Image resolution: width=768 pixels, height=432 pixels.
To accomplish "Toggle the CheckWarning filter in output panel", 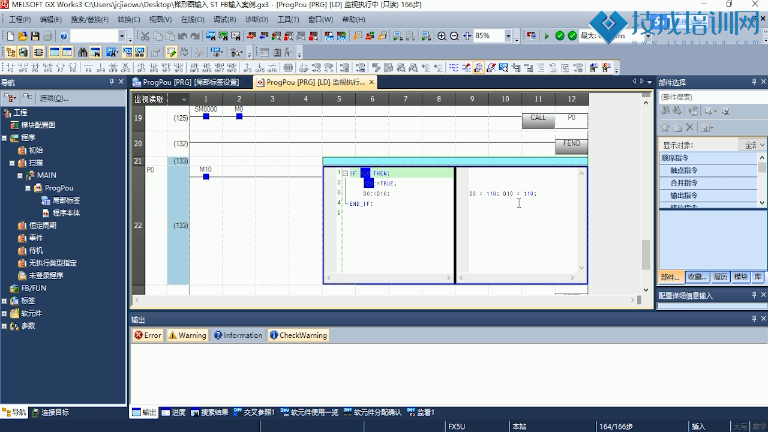I will pos(298,335).
